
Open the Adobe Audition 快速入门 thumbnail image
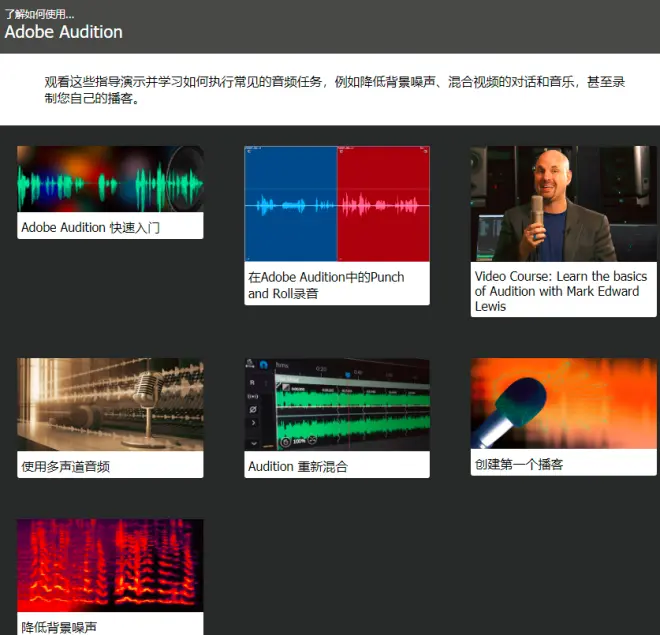point(110,179)
